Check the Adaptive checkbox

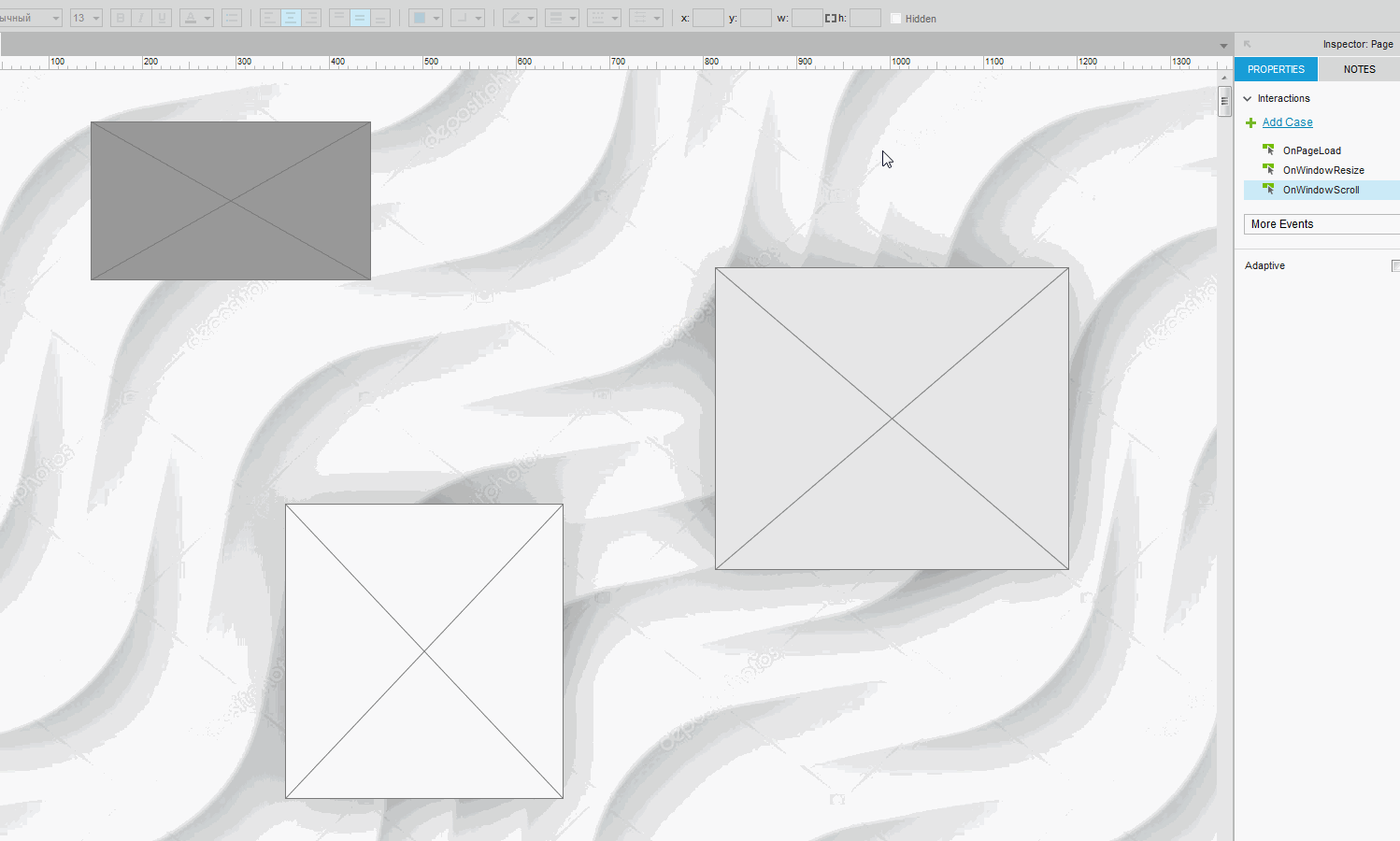(1395, 266)
